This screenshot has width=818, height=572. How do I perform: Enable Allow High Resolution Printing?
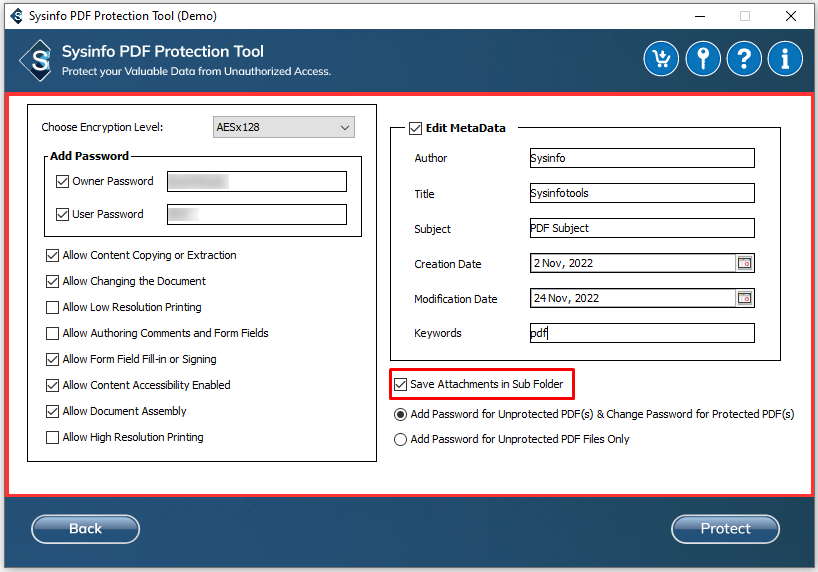(x=52, y=437)
